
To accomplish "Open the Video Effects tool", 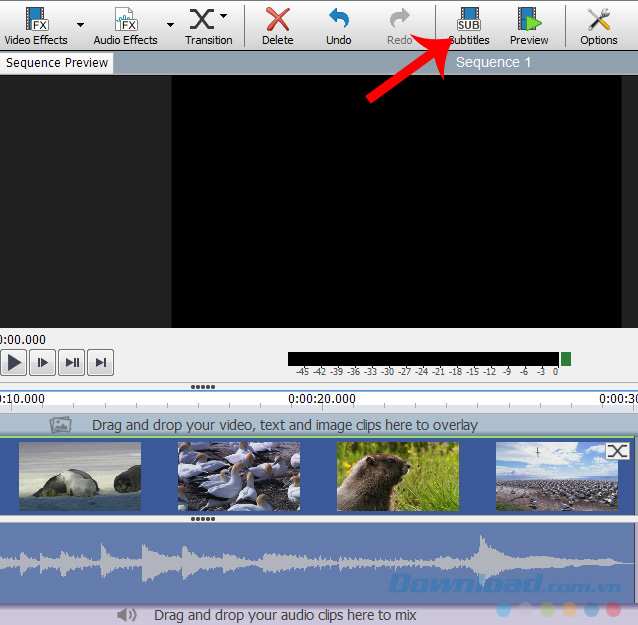I will [36, 25].
